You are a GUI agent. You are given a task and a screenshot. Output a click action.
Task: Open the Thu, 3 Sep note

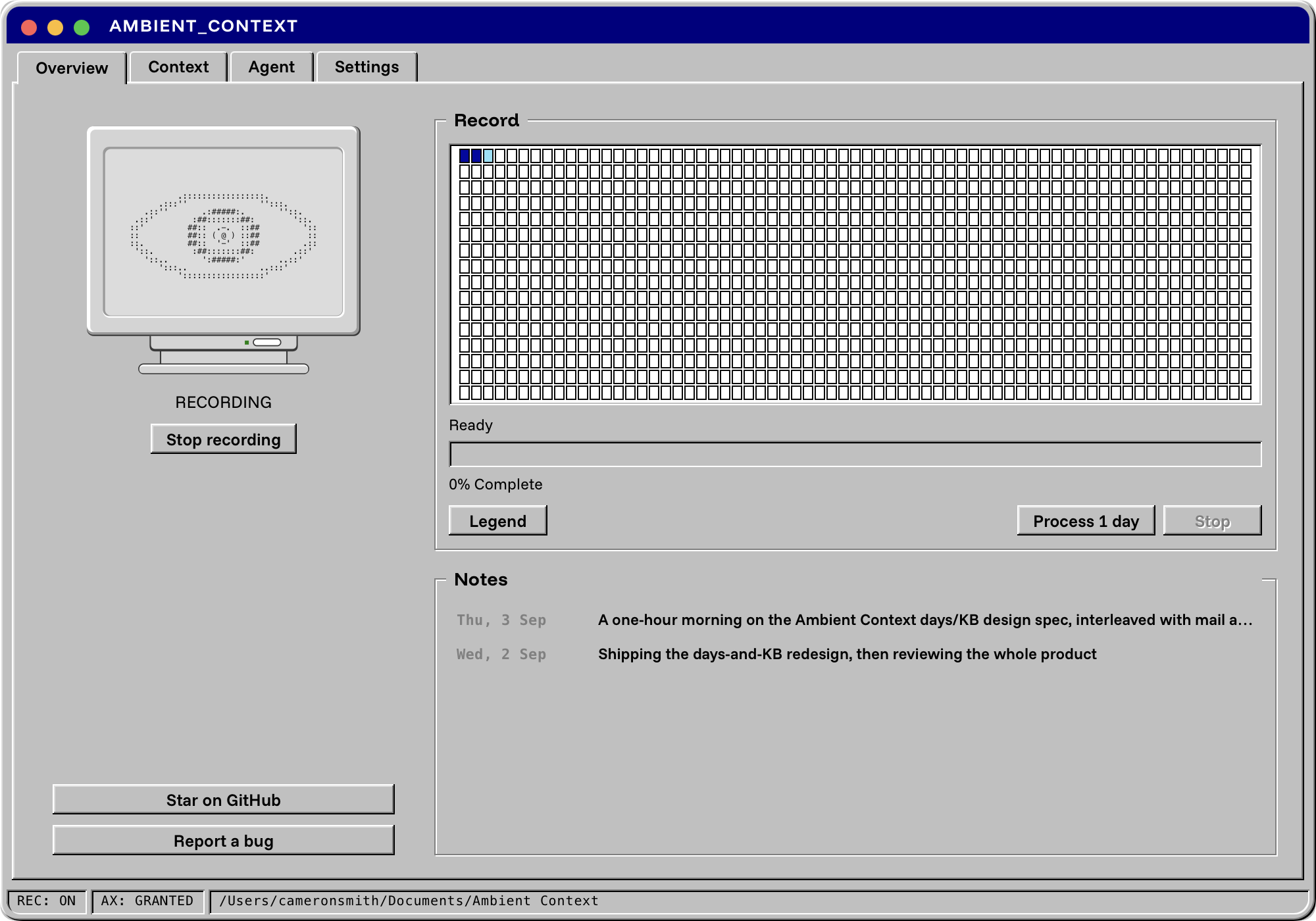[855, 620]
